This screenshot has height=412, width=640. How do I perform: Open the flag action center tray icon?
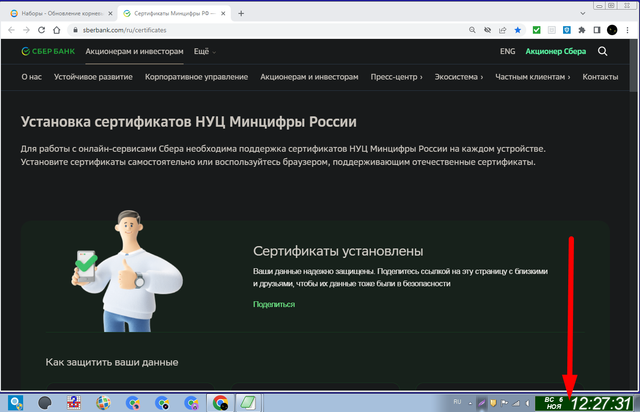click(x=504, y=403)
